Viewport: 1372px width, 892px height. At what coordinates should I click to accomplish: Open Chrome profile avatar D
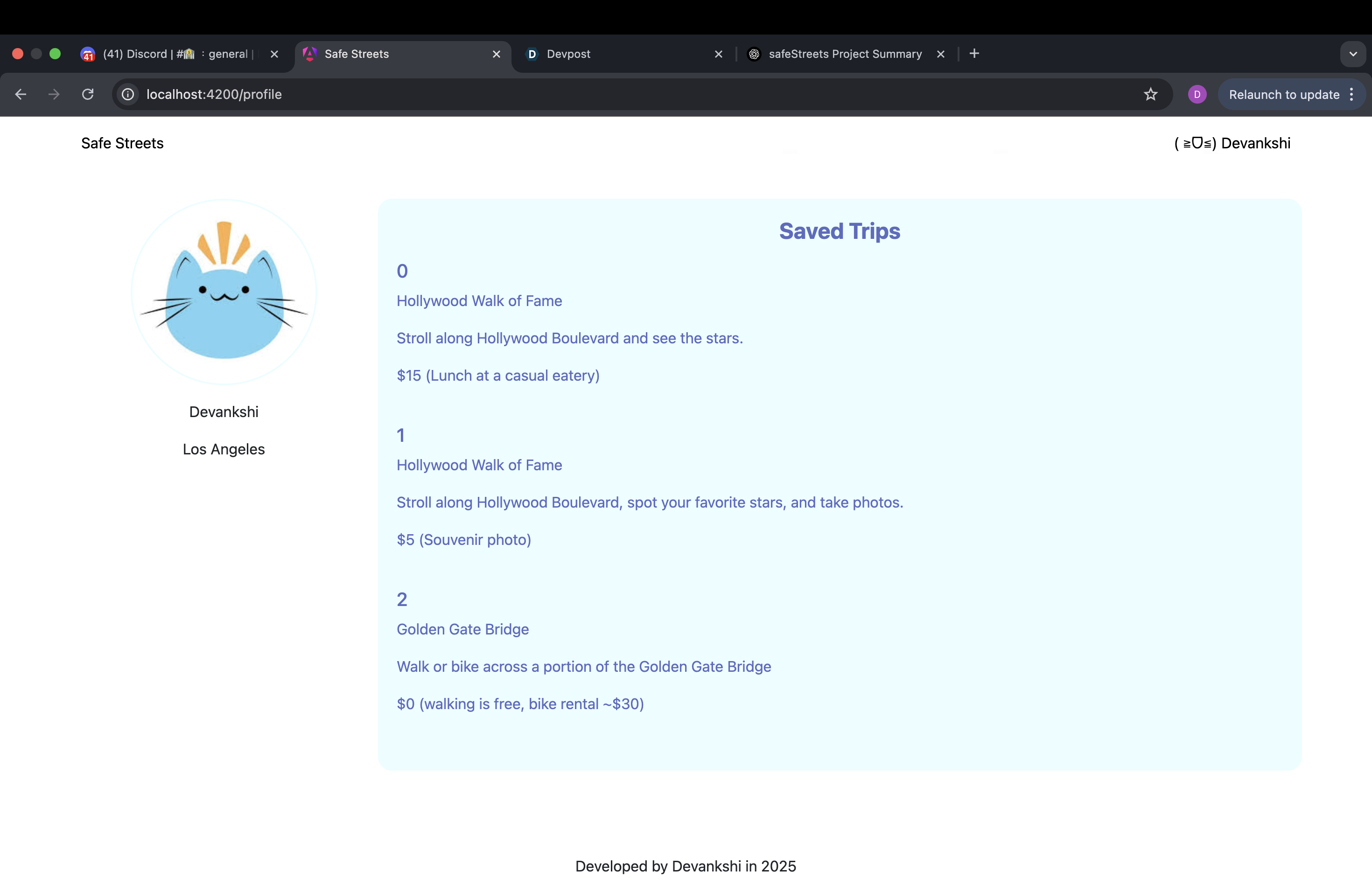pos(1197,94)
